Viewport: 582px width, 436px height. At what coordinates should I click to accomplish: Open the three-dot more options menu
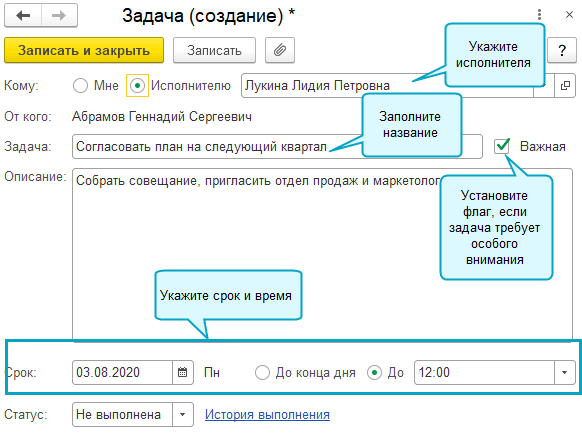tap(539, 14)
